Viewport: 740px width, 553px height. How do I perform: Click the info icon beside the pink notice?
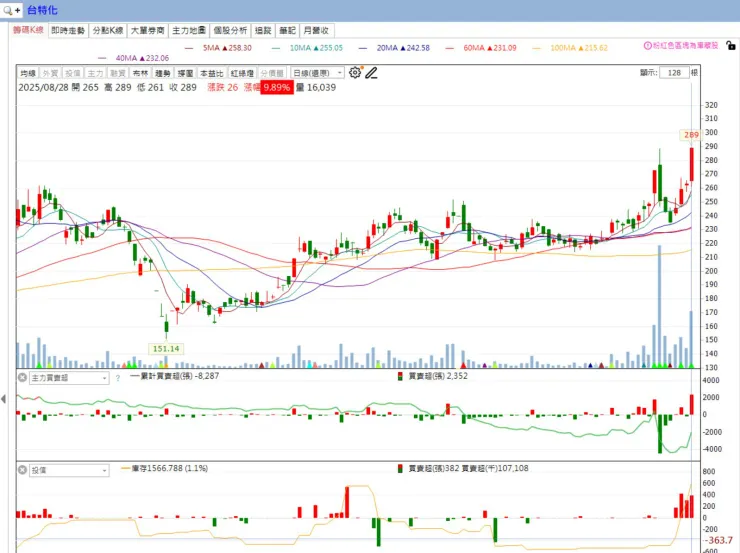tap(648, 46)
